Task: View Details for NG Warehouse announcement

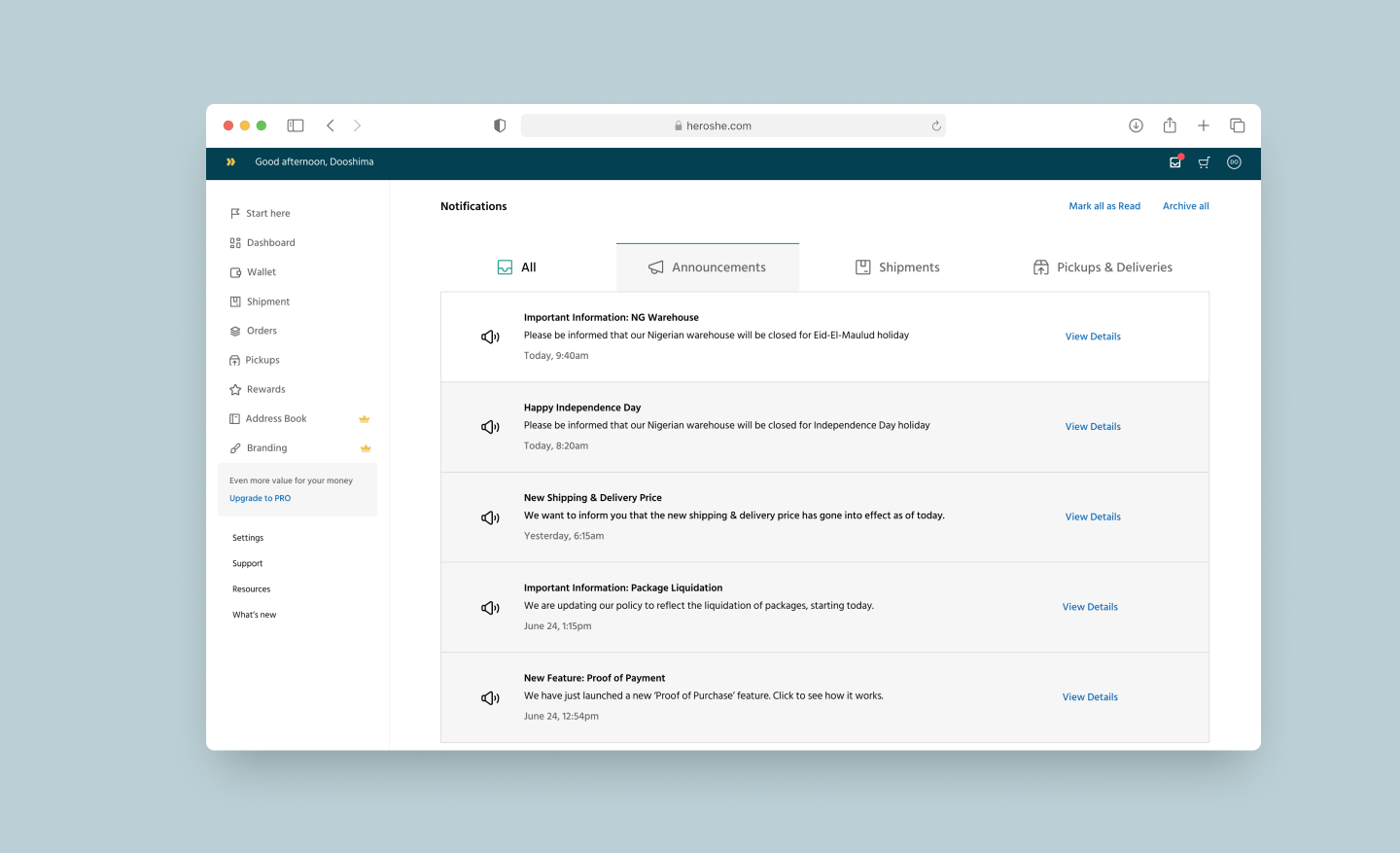Action: pyautogui.click(x=1093, y=337)
